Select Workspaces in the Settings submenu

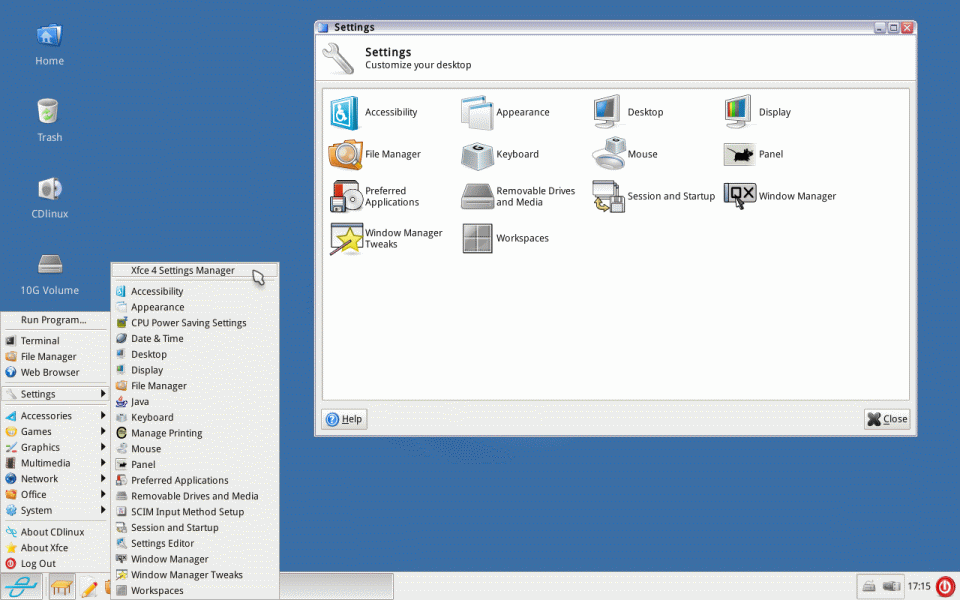(195, 591)
